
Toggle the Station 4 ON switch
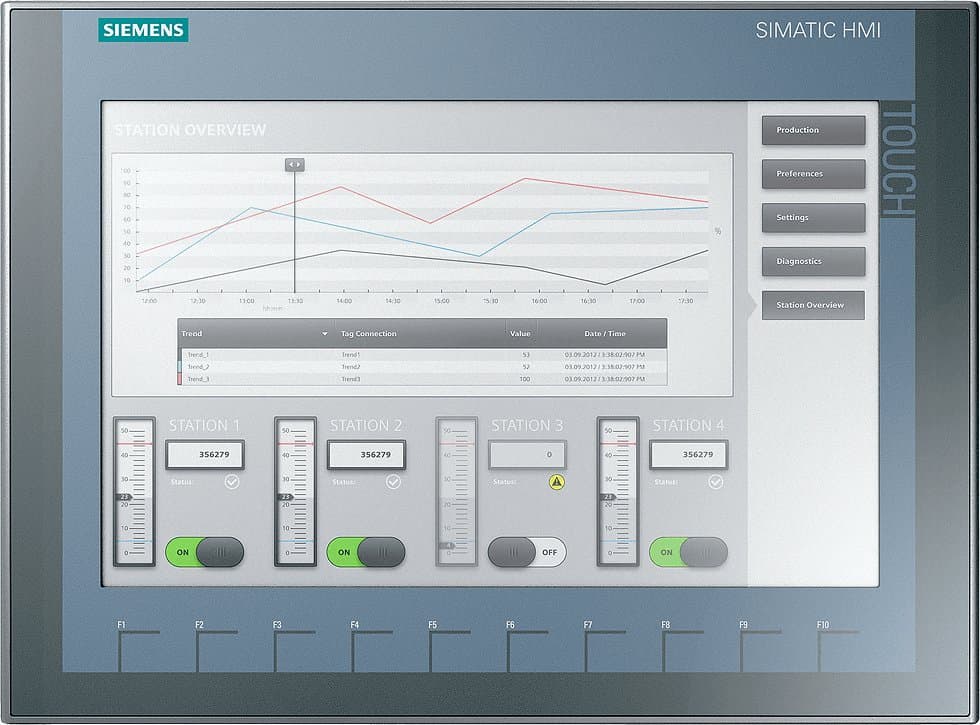point(688,552)
